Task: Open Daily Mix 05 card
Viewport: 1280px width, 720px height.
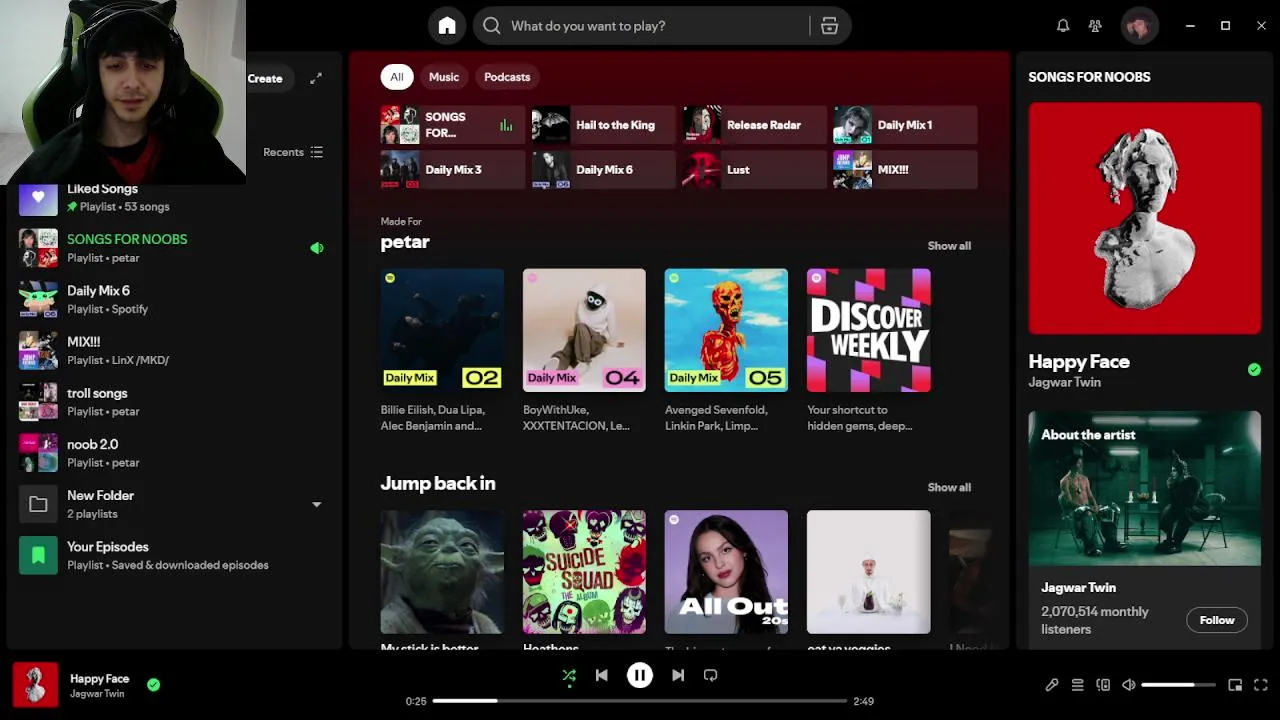Action: (x=726, y=351)
